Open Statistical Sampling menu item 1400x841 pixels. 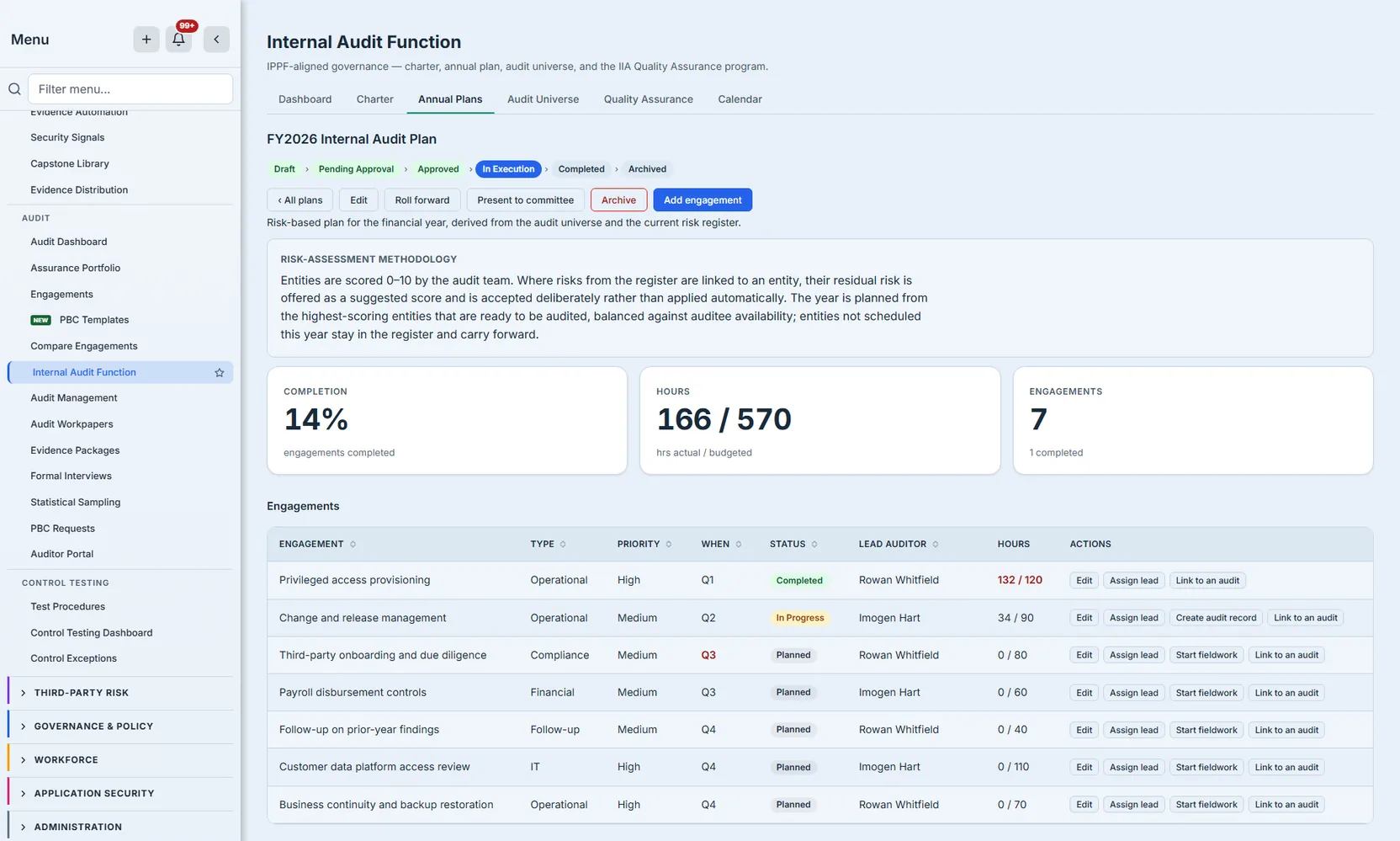[76, 502]
